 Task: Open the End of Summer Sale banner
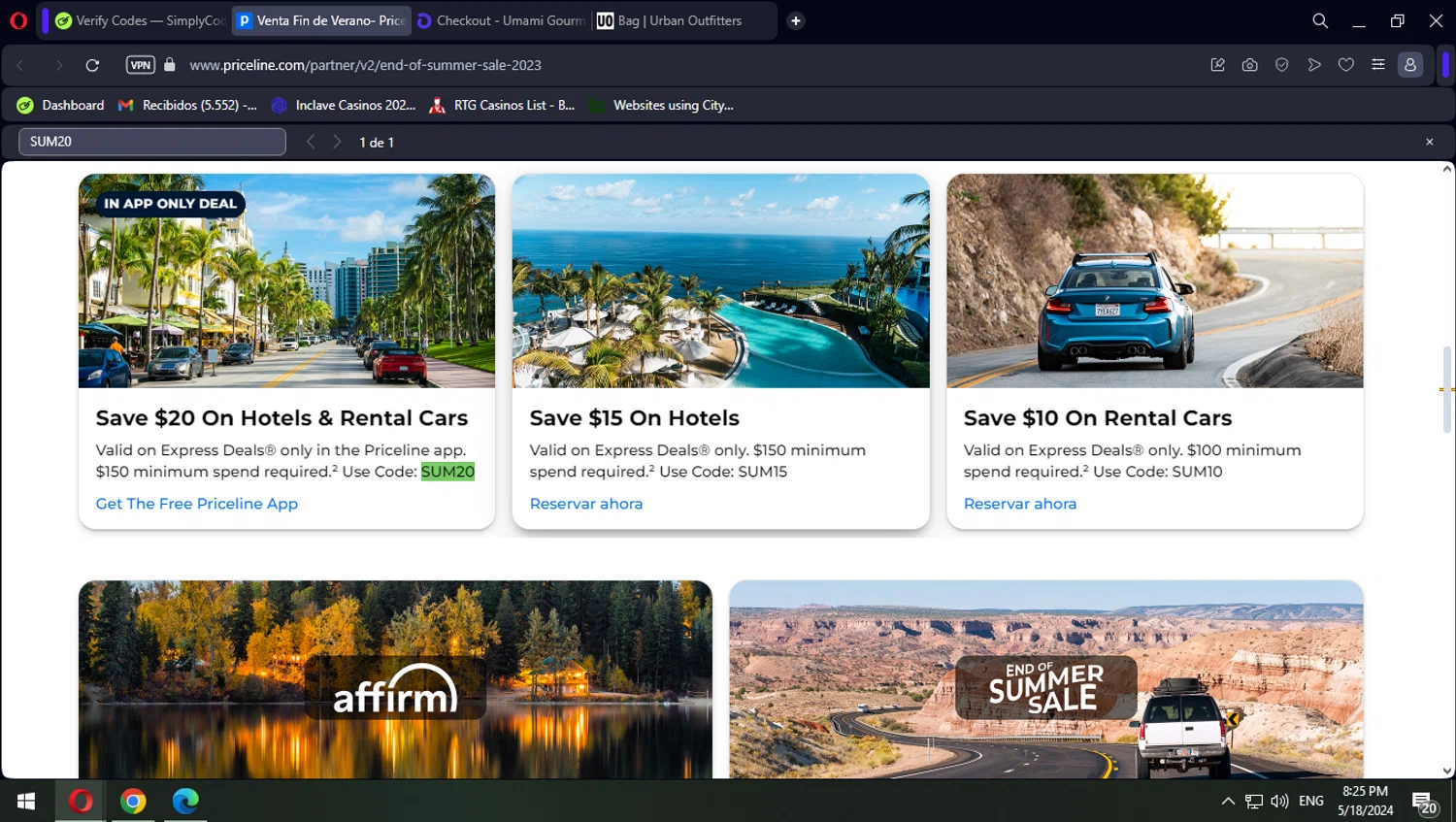1046,679
